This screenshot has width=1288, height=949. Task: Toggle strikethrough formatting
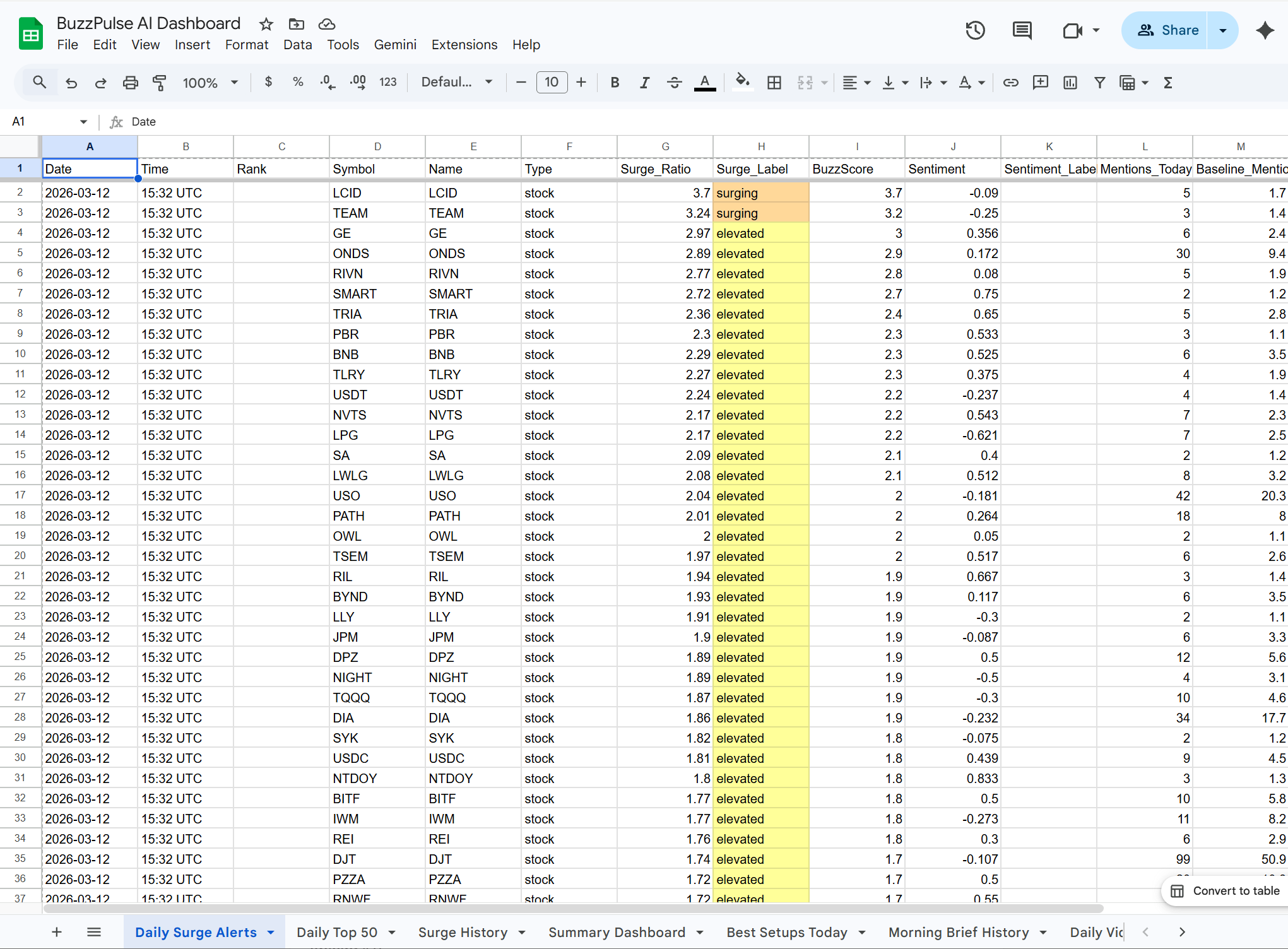point(675,82)
